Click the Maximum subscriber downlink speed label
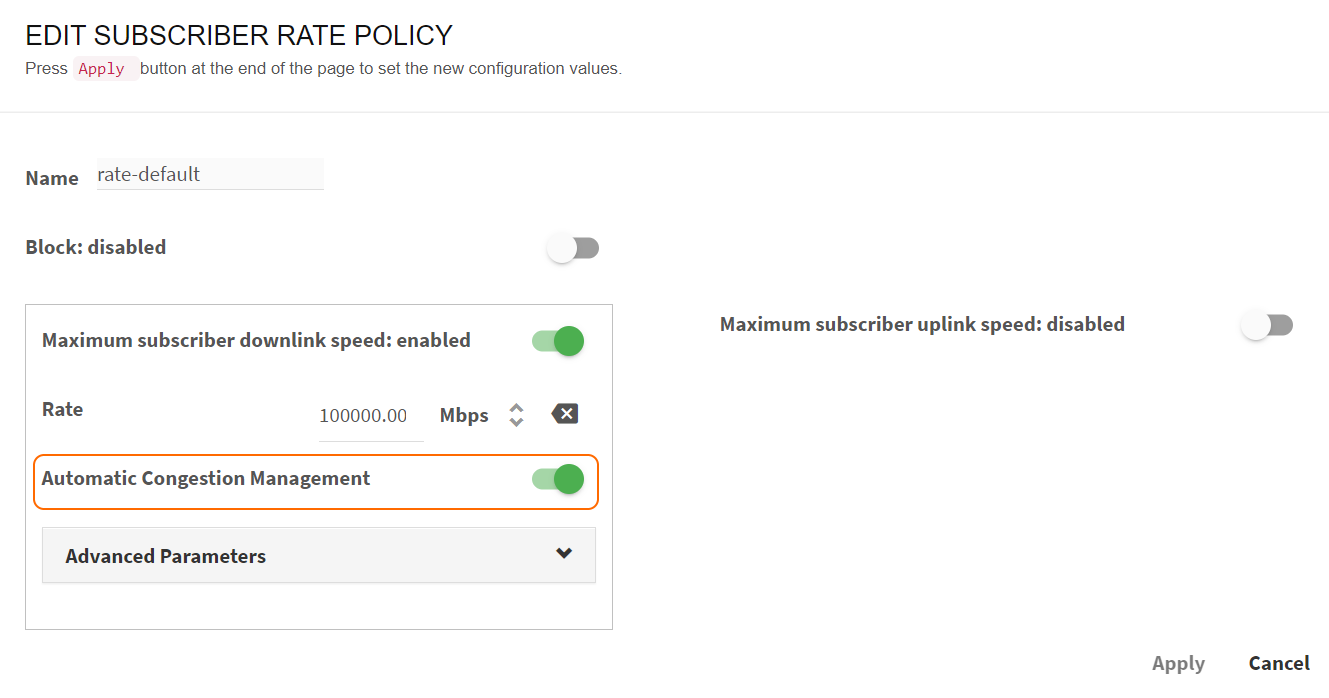 tap(256, 340)
